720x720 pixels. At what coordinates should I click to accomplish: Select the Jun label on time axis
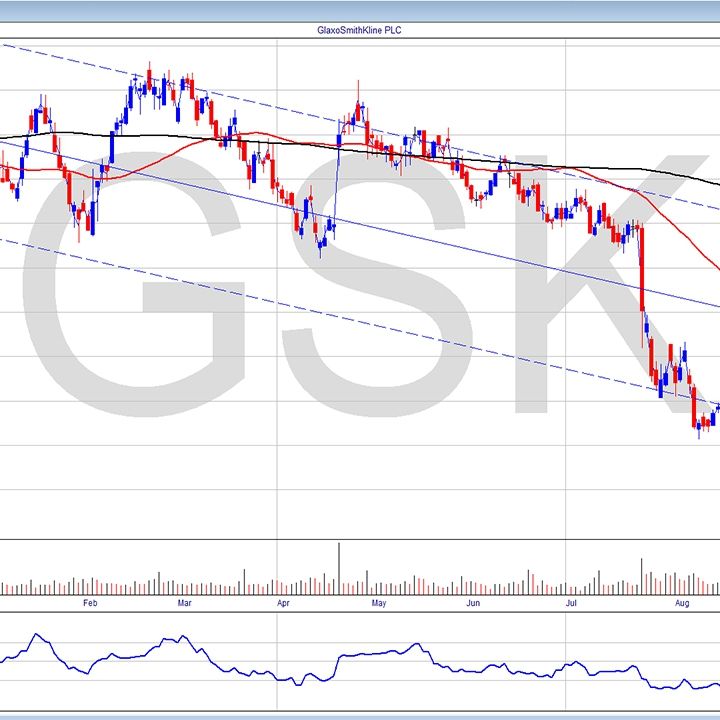tap(472, 603)
